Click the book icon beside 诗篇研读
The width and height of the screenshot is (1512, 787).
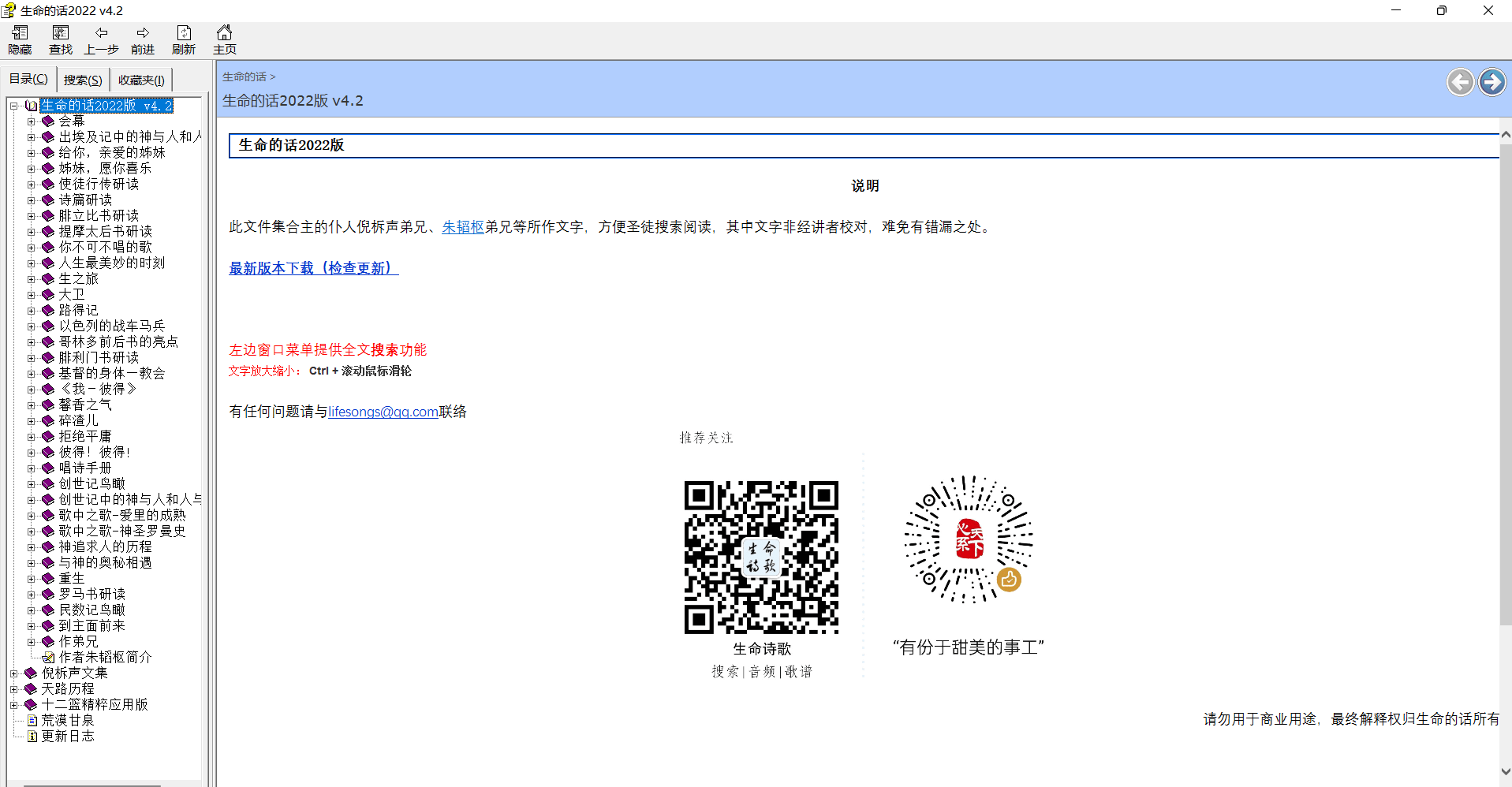click(48, 200)
